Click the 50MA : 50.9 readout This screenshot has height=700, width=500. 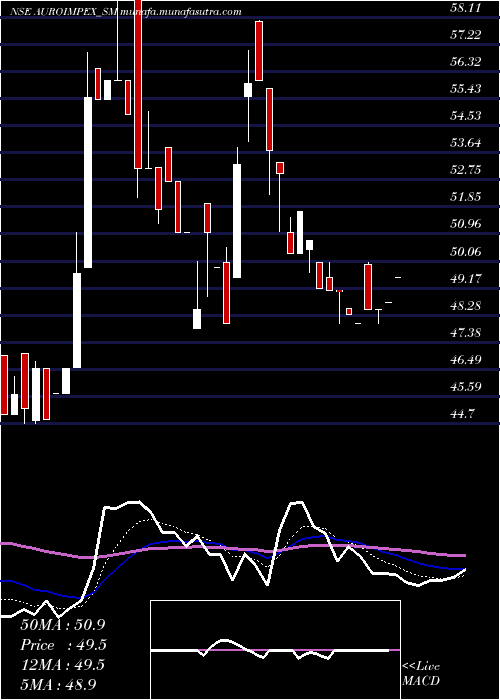[x=63, y=625]
